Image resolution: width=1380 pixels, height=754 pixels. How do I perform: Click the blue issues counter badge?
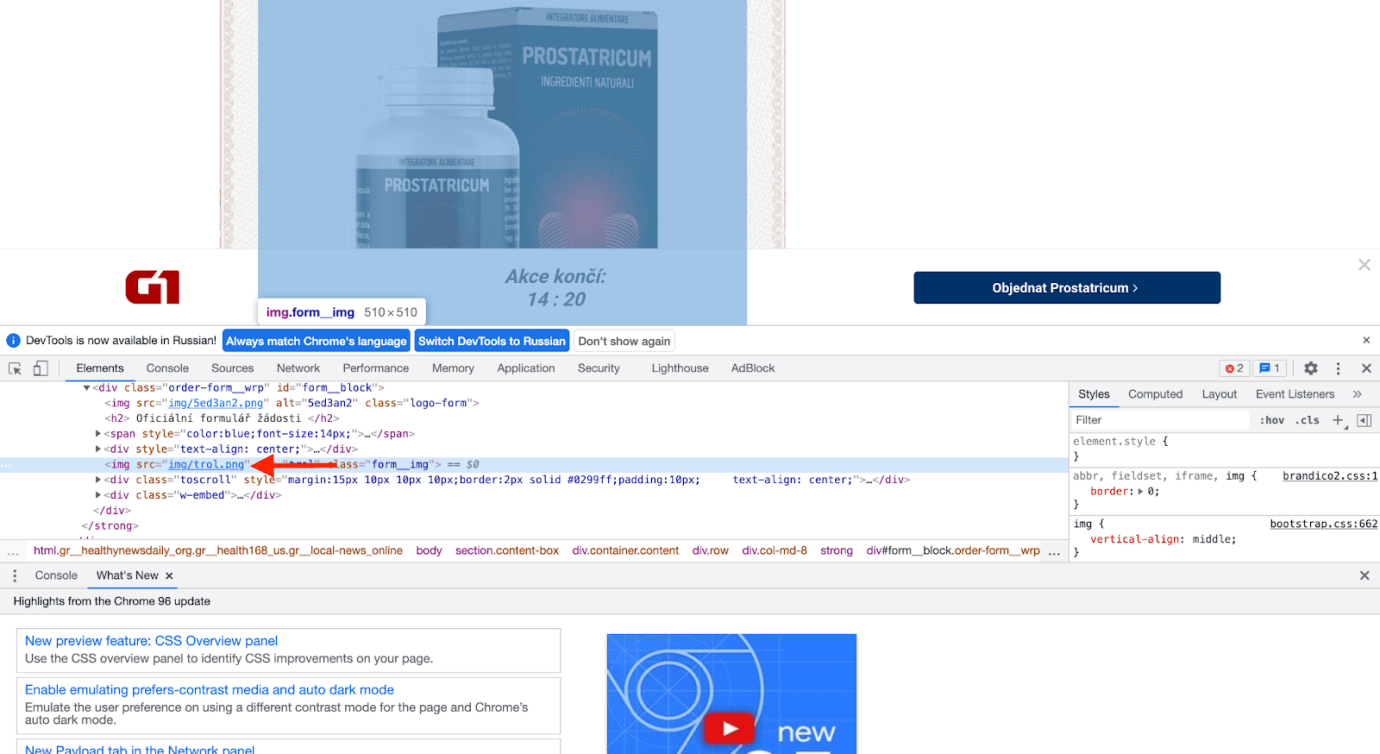pyautogui.click(x=1269, y=368)
